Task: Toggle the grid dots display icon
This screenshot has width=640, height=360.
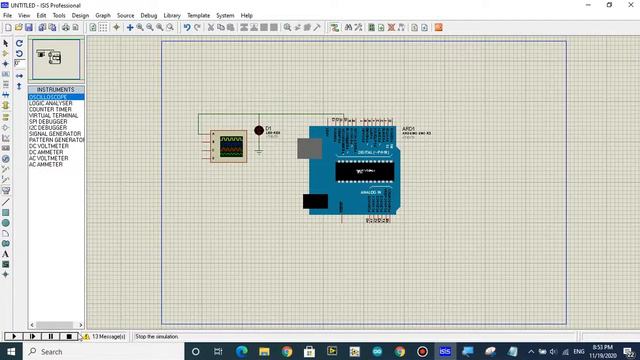Action: tap(103, 27)
